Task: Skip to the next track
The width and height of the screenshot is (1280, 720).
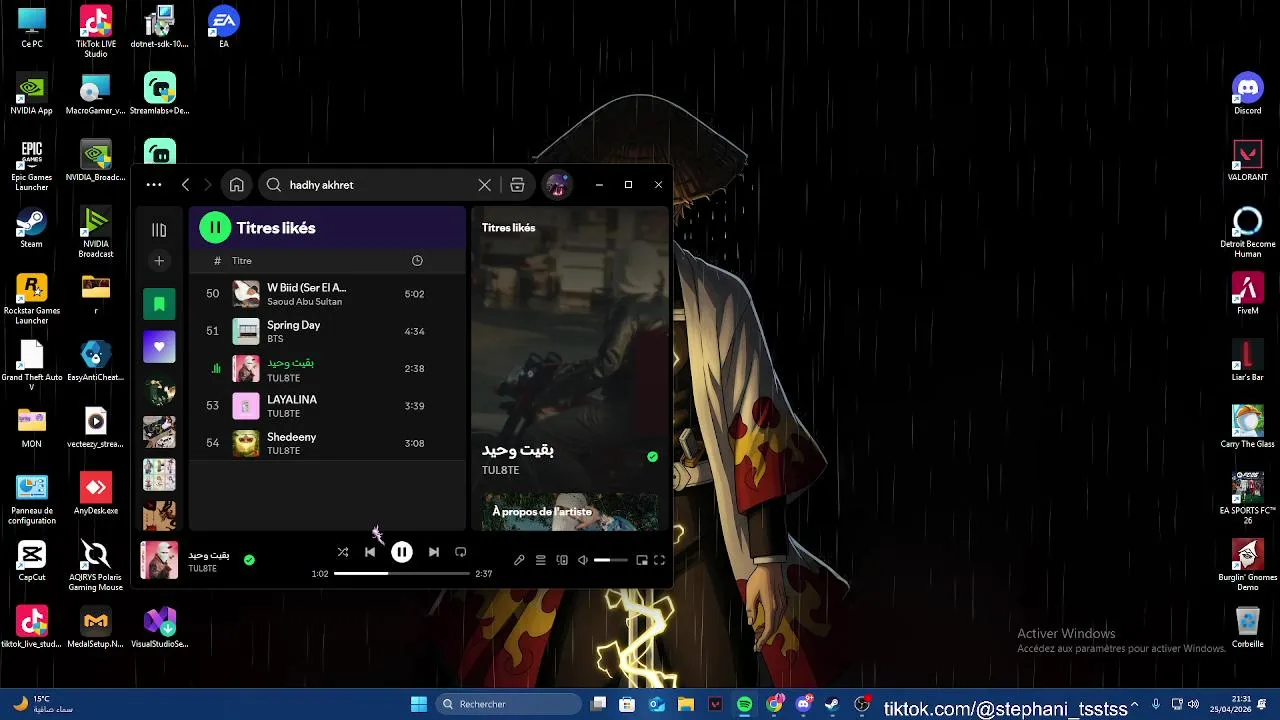Action: tap(433, 552)
